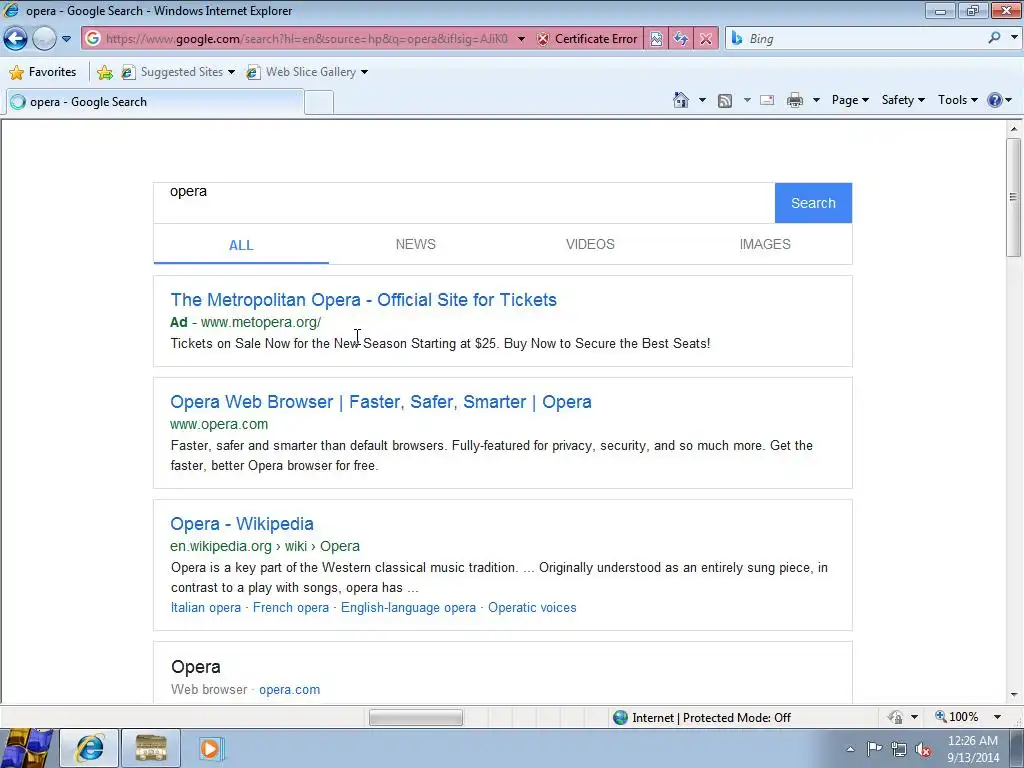Click the RSS Feeds icon
The width and height of the screenshot is (1024, 768).
725,100
